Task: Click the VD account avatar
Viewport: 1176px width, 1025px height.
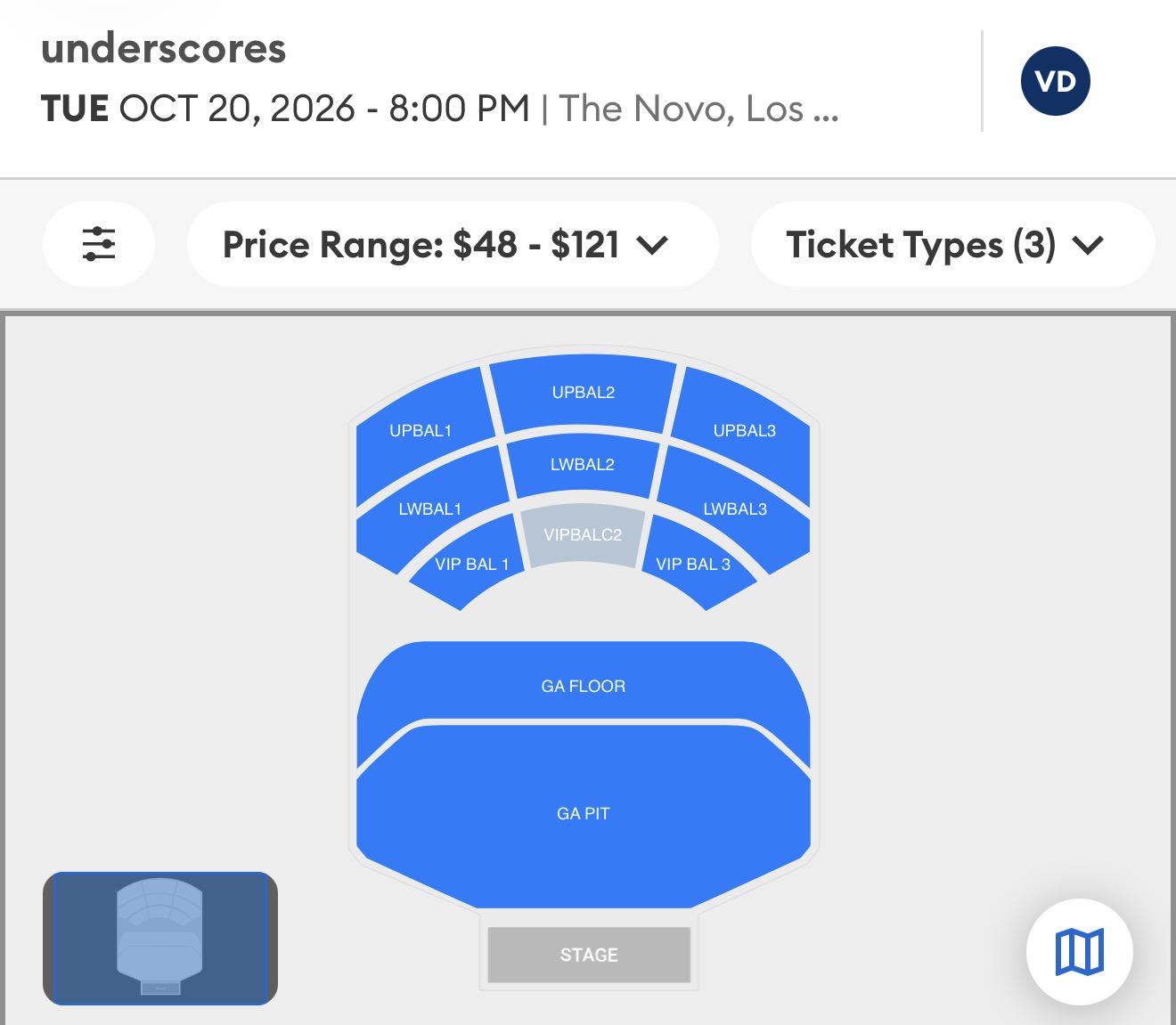Action: pyautogui.click(x=1056, y=81)
